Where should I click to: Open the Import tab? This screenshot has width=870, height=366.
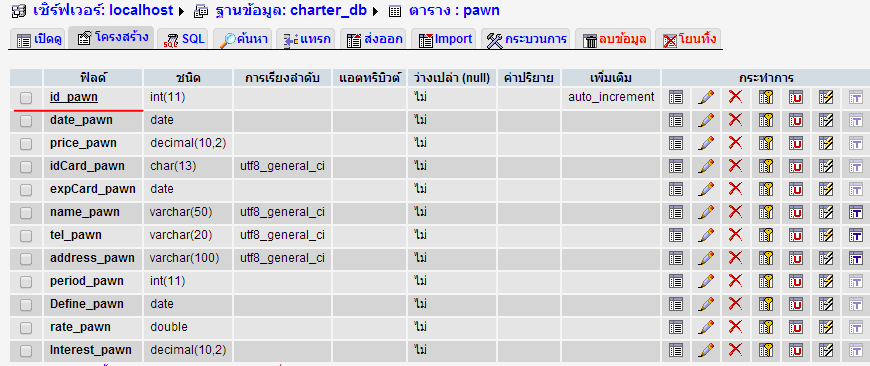444,39
